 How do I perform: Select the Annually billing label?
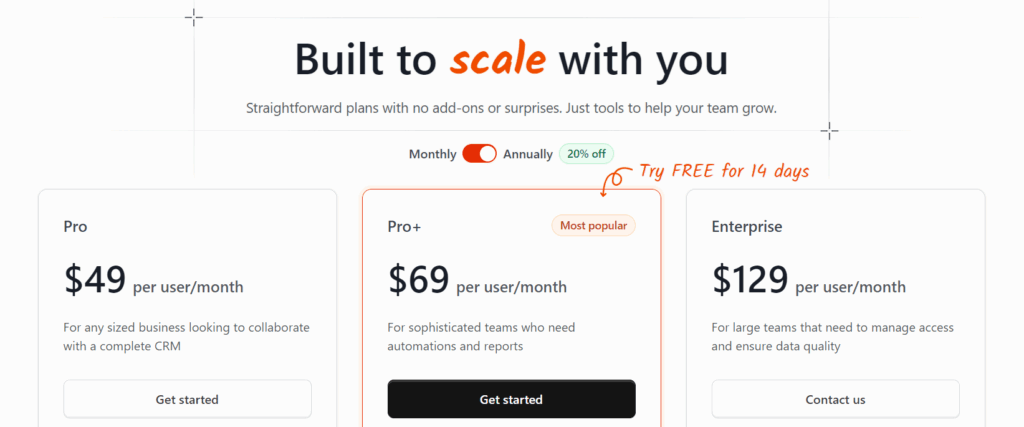(527, 154)
